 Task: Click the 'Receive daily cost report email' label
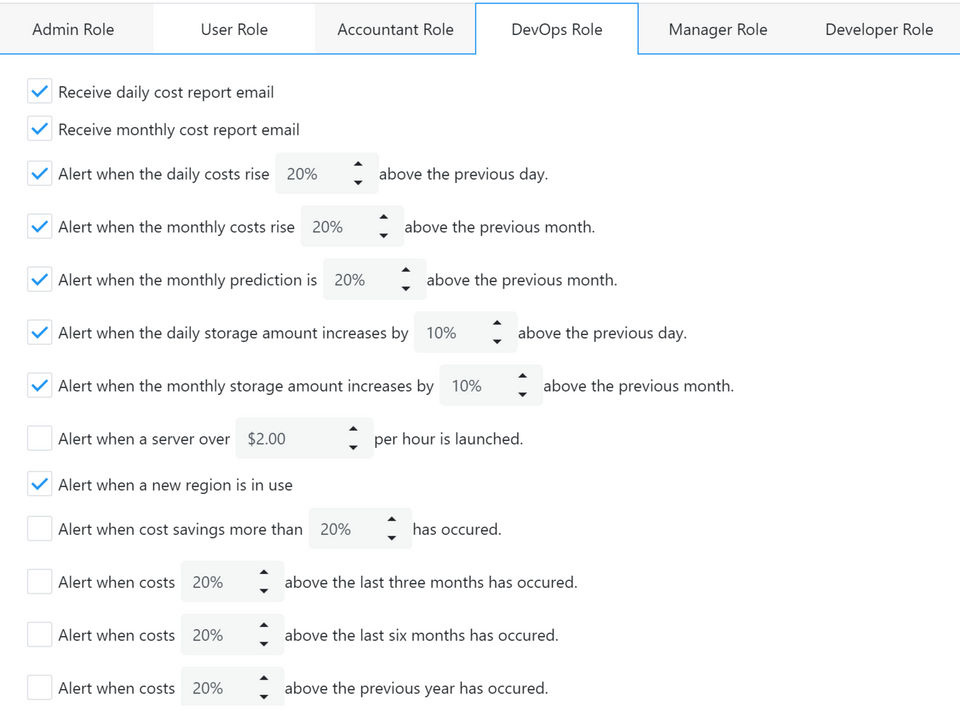(166, 92)
